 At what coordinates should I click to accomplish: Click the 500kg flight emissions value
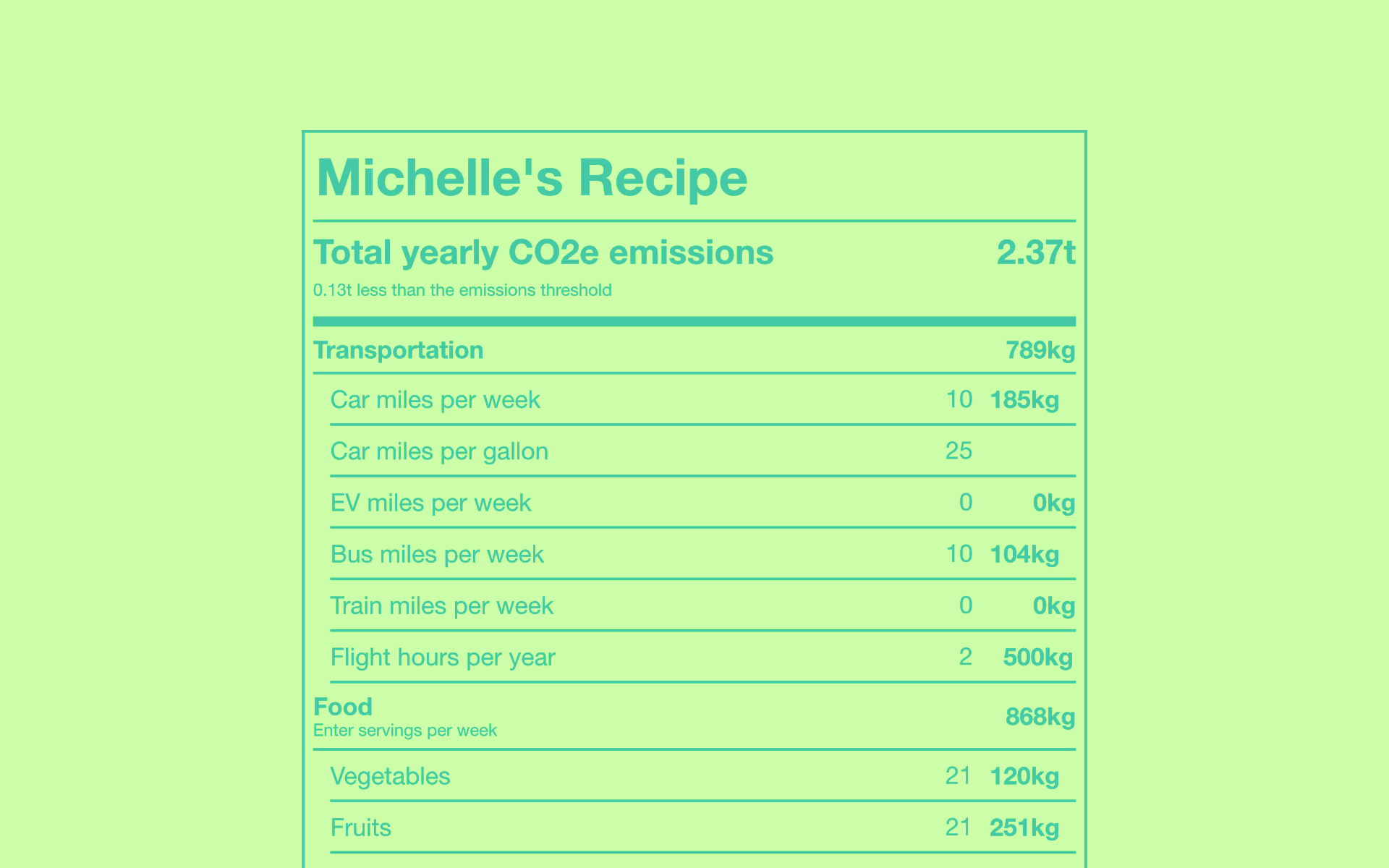(x=1037, y=657)
